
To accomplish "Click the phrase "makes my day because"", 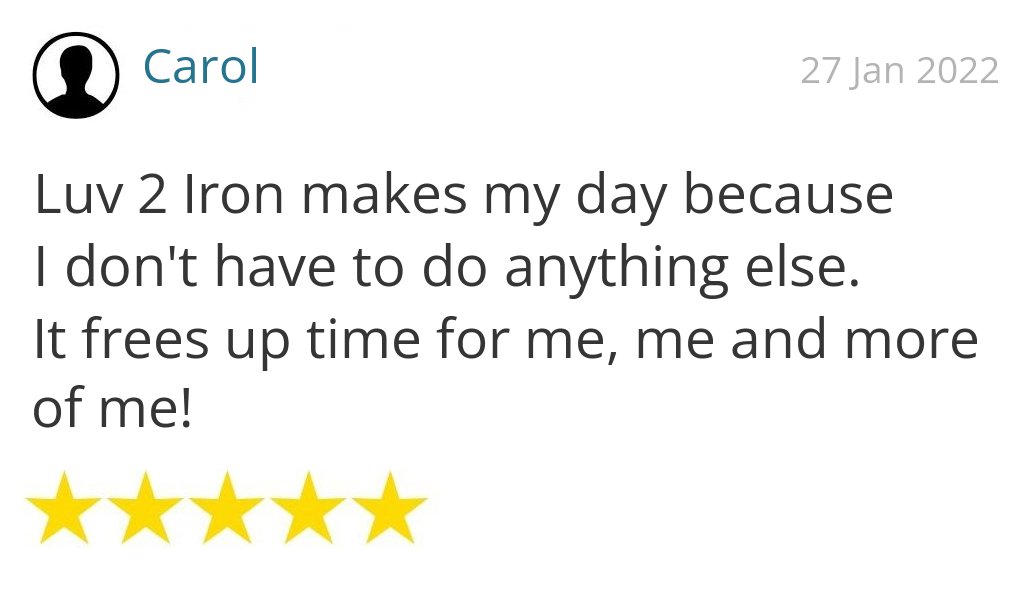I will tap(597, 197).
